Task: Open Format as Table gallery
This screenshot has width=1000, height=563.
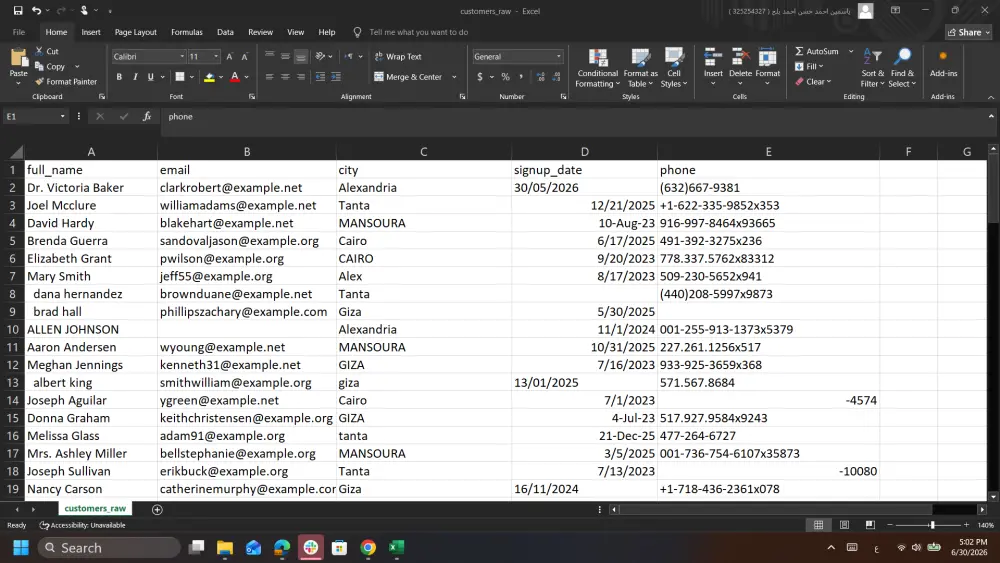Action: 640,68
